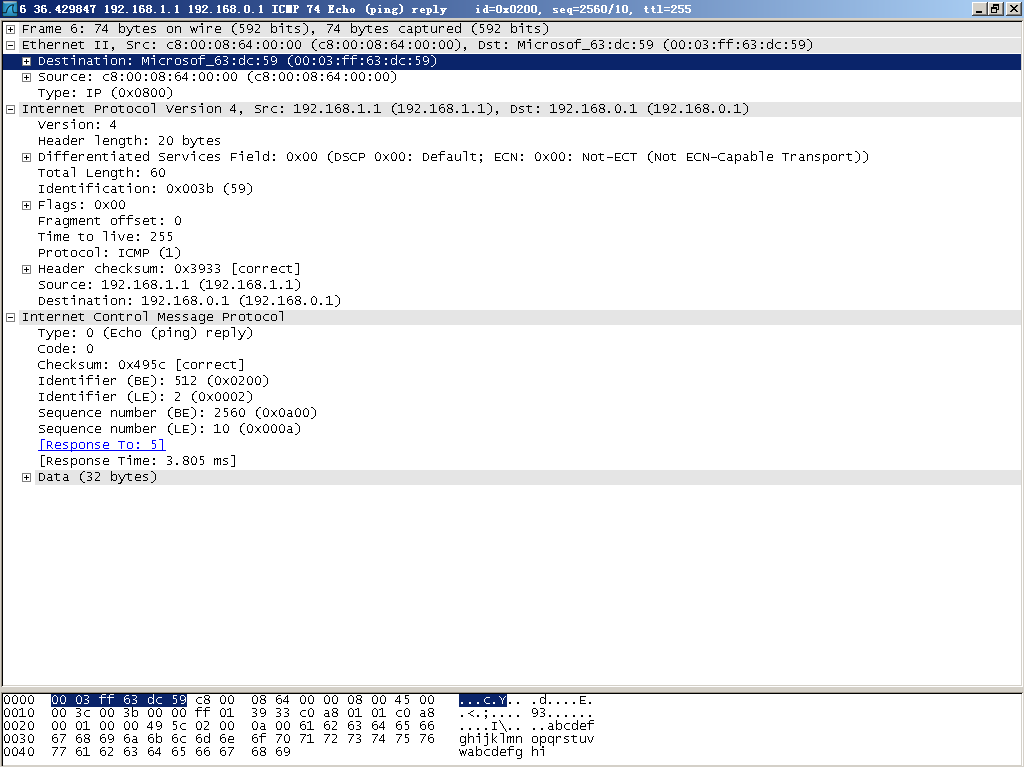Click hex offset label 0020

tap(19, 726)
